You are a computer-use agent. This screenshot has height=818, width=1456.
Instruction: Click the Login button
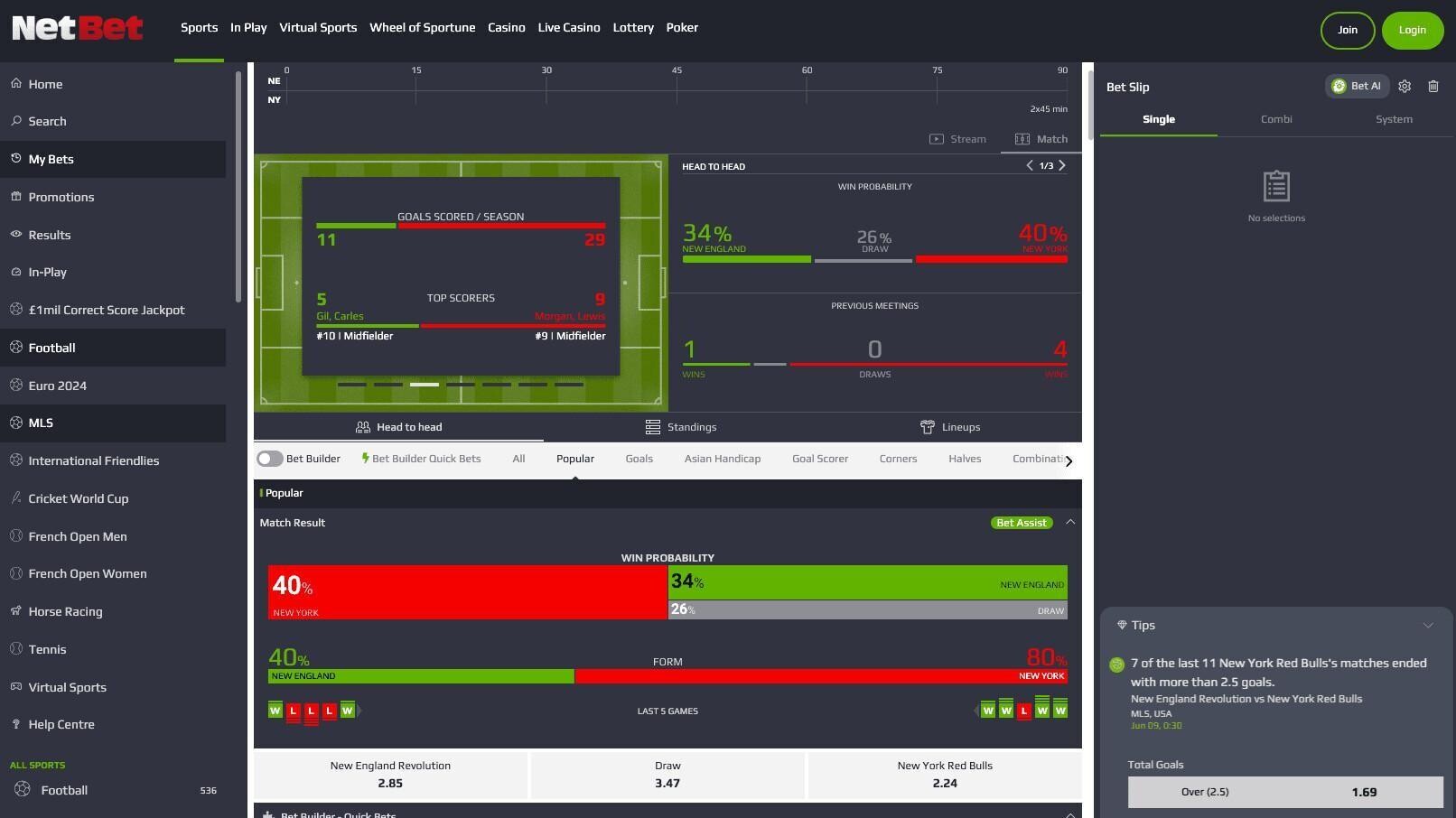pyautogui.click(x=1413, y=30)
